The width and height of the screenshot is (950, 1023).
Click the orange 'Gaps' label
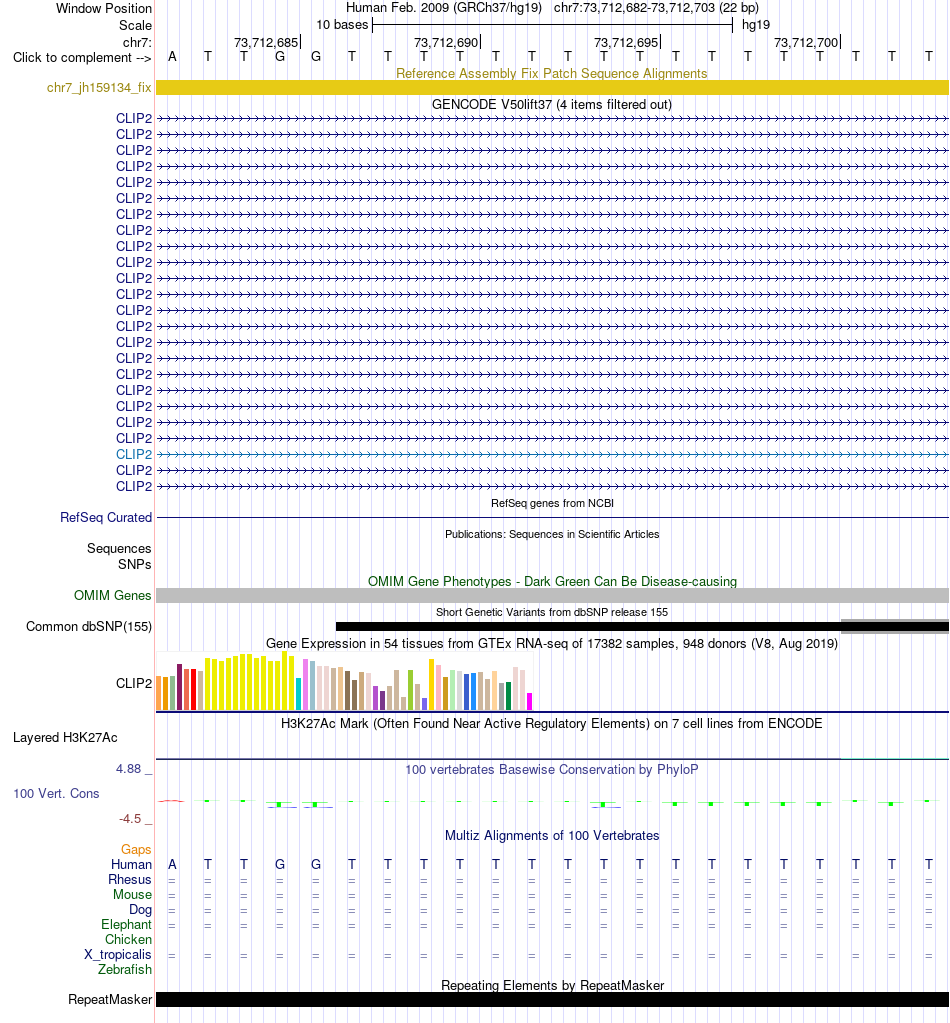(136, 849)
